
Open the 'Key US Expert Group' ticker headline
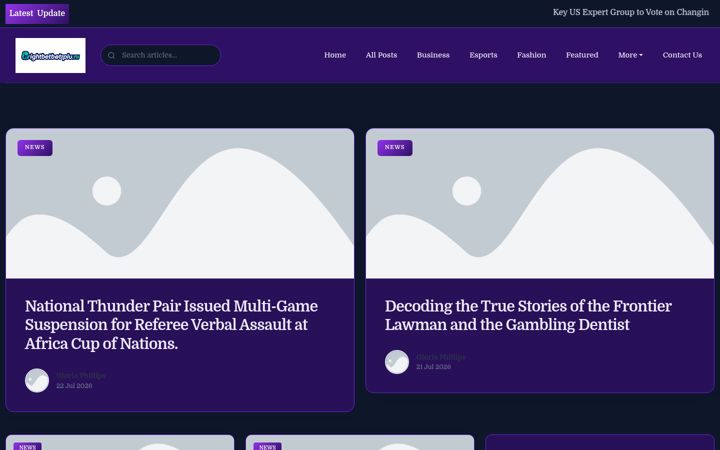click(630, 12)
